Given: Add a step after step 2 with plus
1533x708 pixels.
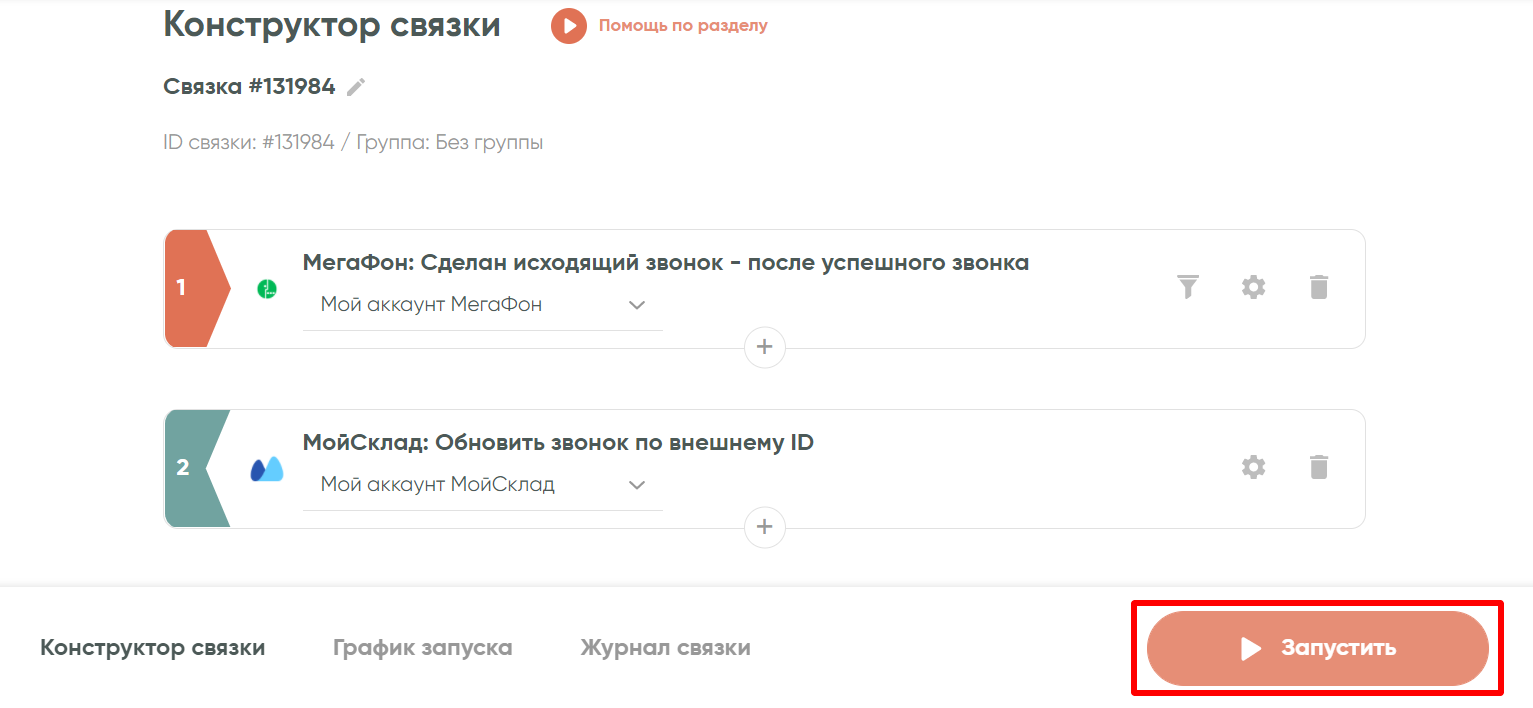Looking at the screenshot, I should coord(765,527).
